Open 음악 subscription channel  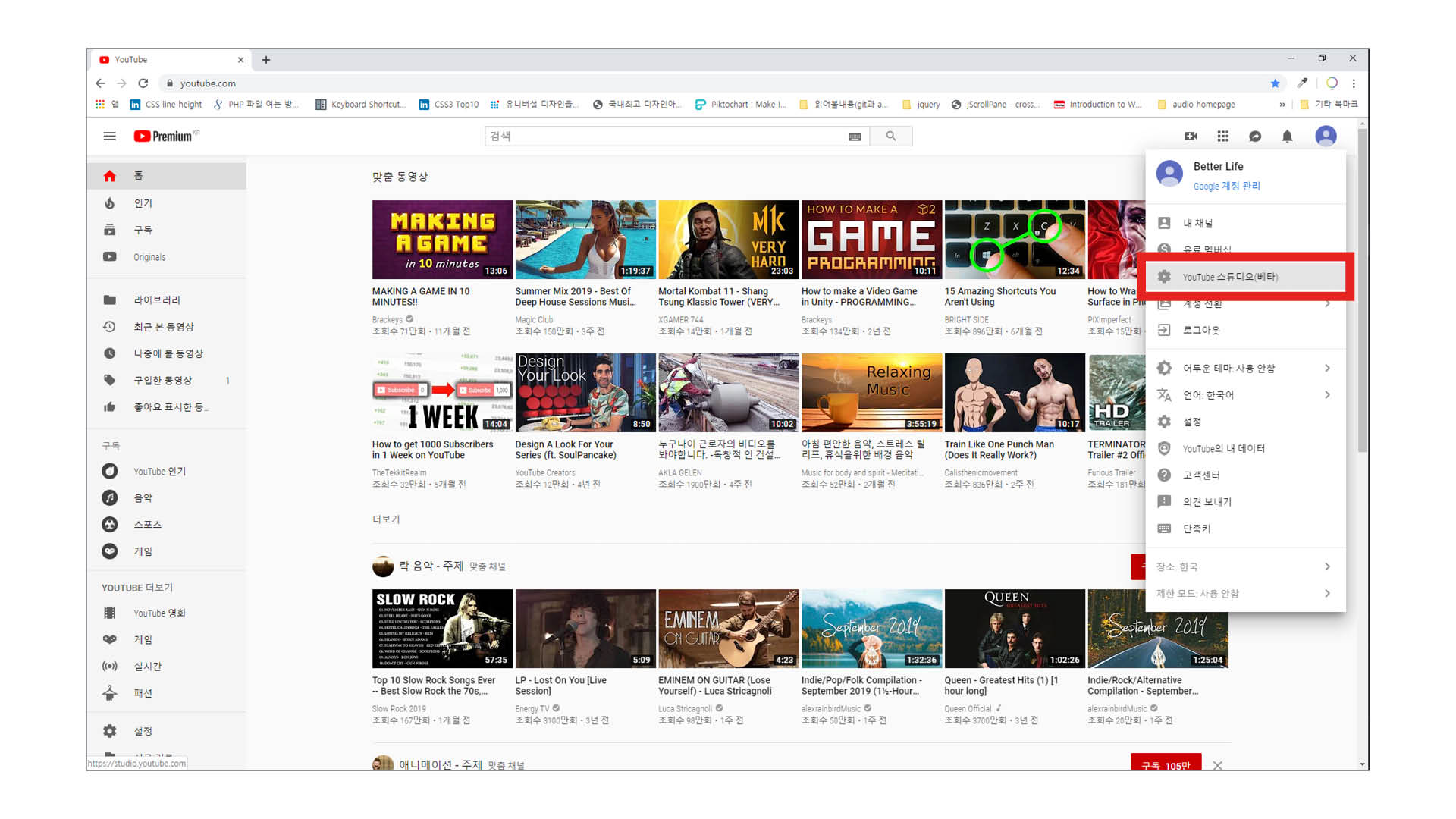coord(166,498)
